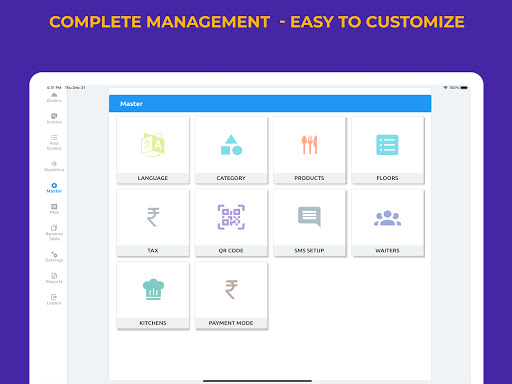Click the LANGUAGE label bar
The height and width of the screenshot is (384, 512).
point(153,178)
